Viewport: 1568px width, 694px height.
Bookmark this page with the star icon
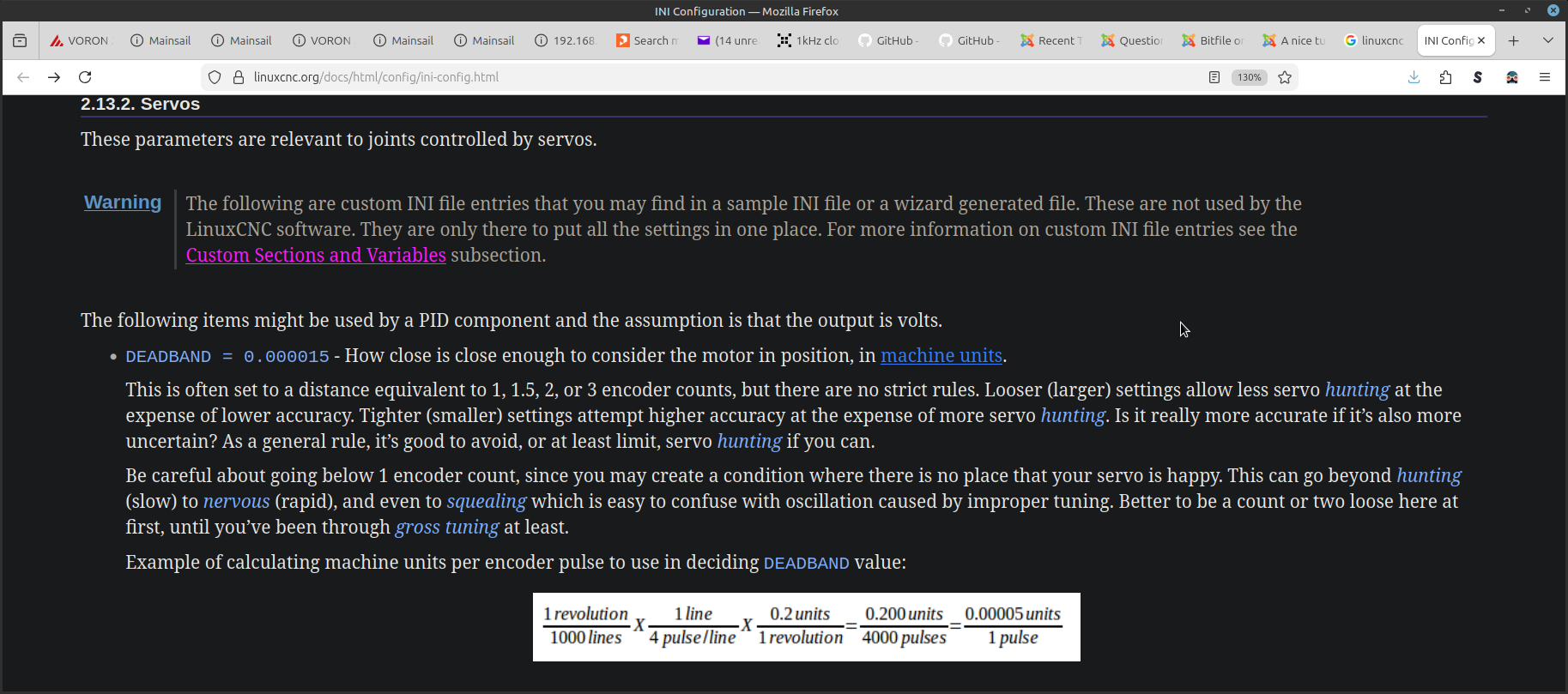(1285, 77)
